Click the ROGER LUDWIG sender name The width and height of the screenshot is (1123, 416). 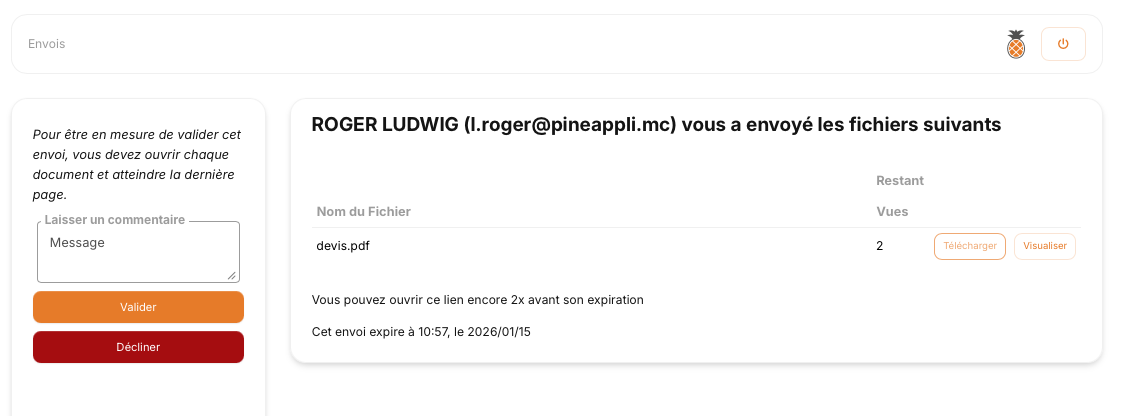pyautogui.click(x=385, y=125)
